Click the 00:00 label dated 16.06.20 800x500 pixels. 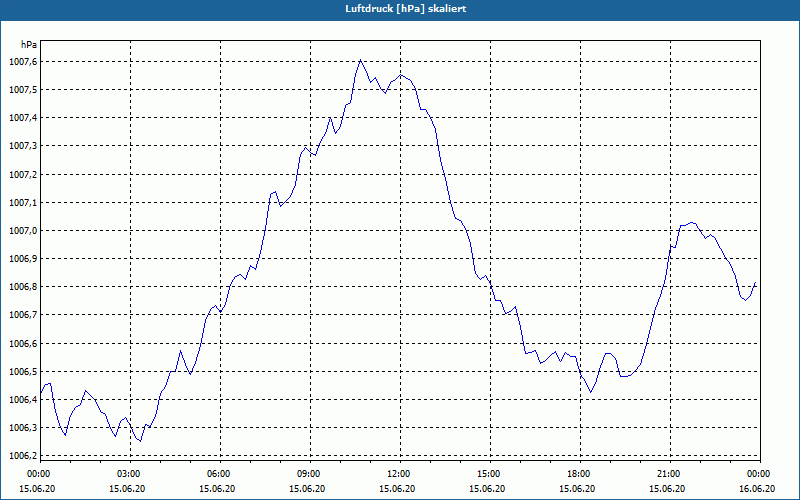[x=760, y=474]
